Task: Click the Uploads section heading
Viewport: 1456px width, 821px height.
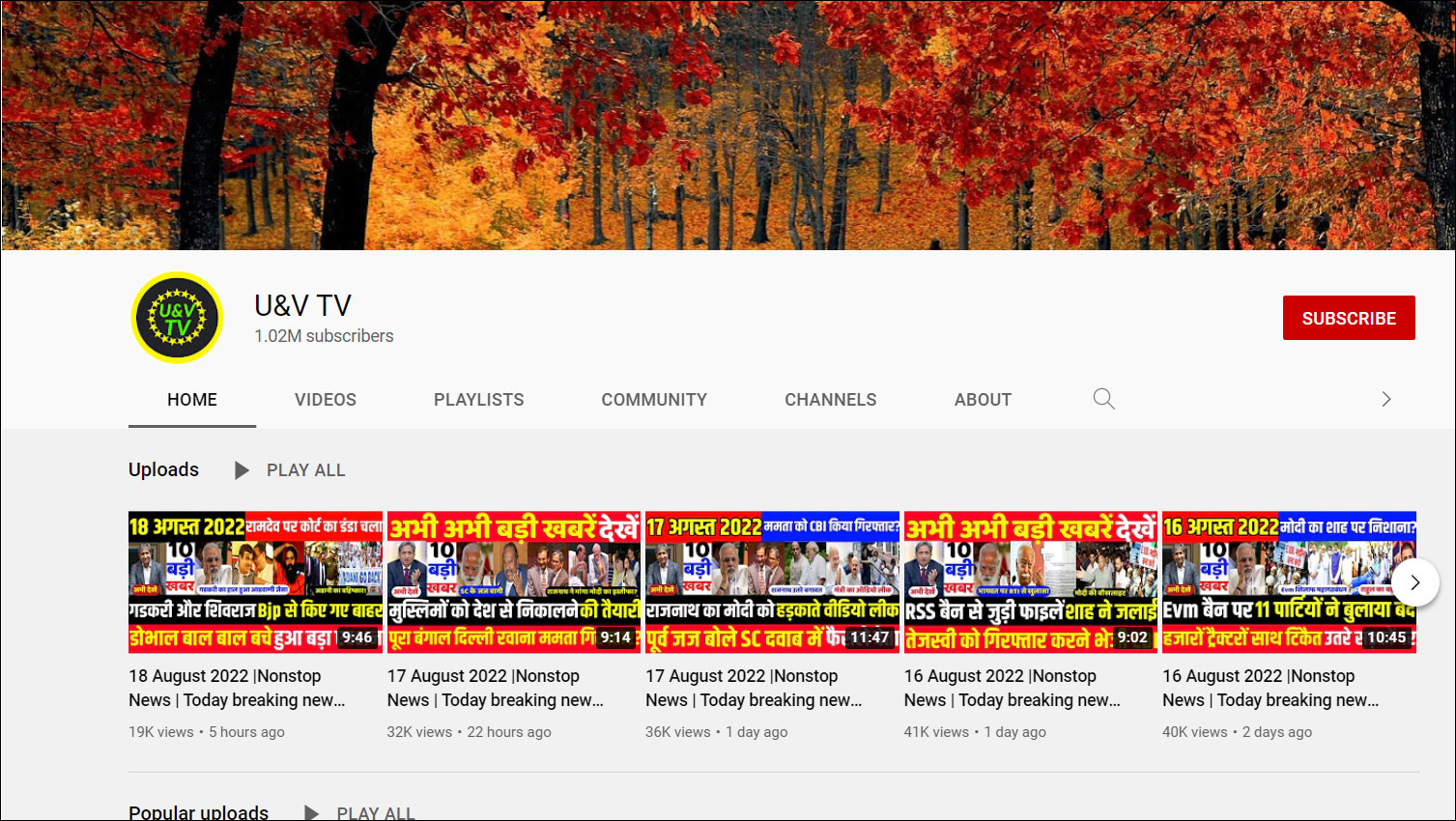Action: tap(163, 469)
